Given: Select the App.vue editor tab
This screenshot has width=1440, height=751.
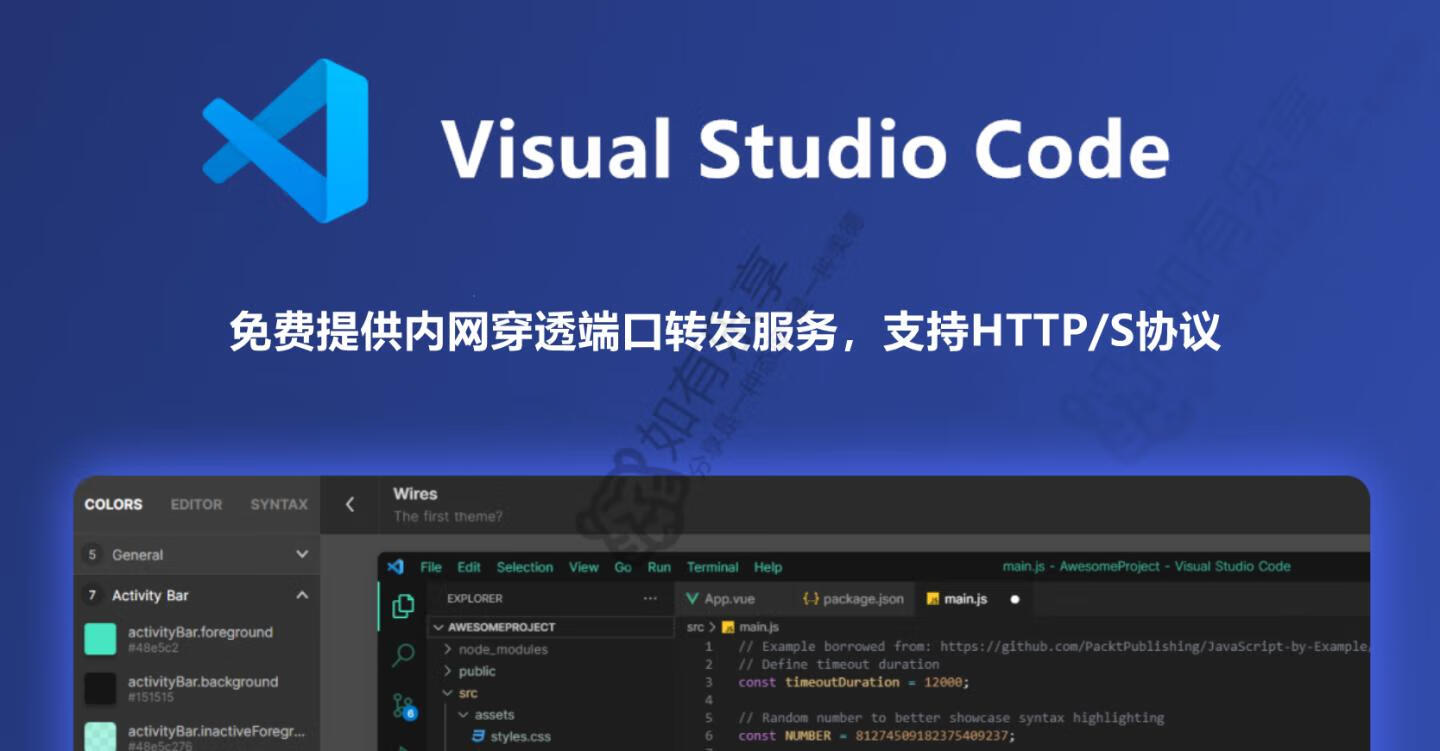Looking at the screenshot, I should coord(731,599).
